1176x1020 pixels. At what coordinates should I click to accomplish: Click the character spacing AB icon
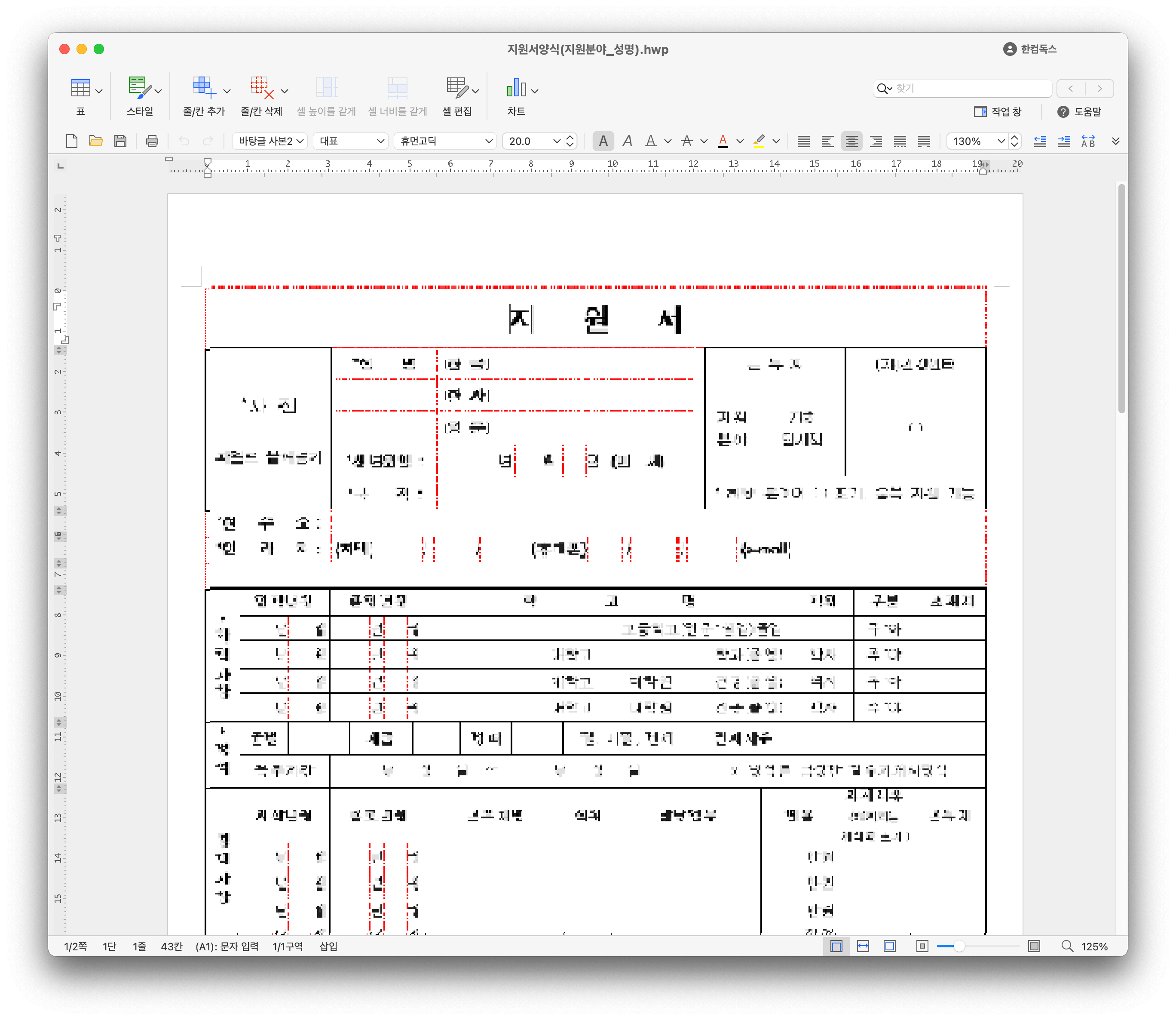pos(1088,141)
